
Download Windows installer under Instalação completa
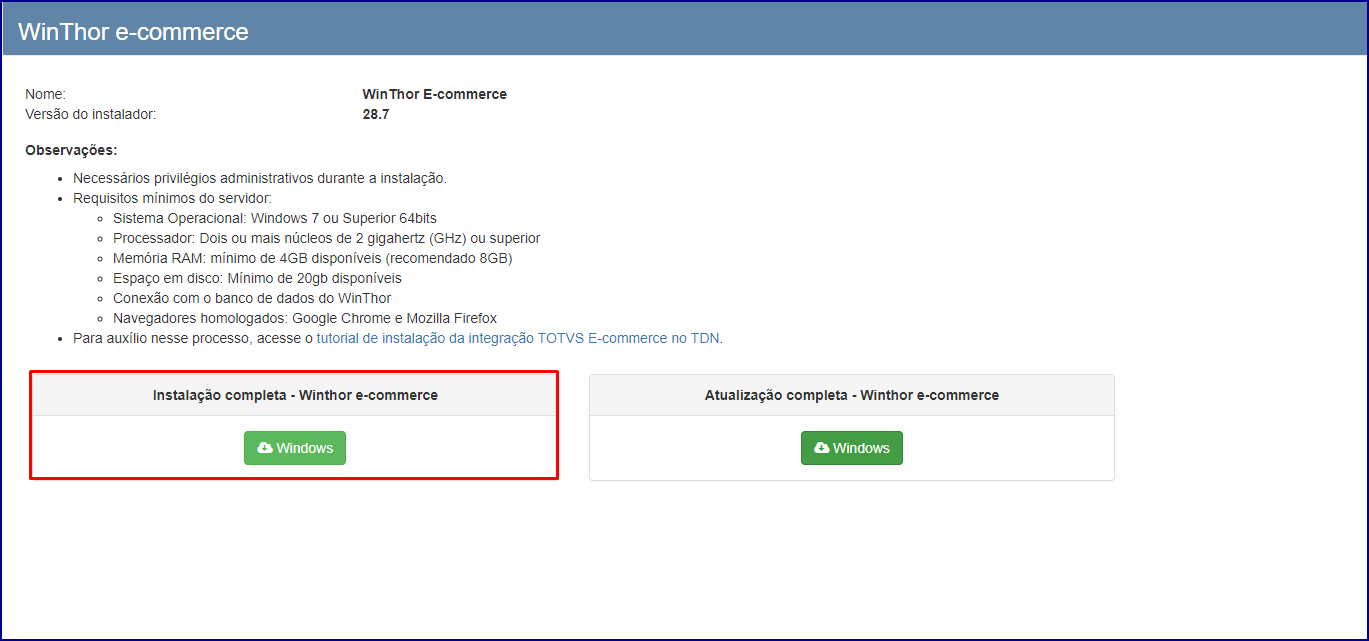295,448
